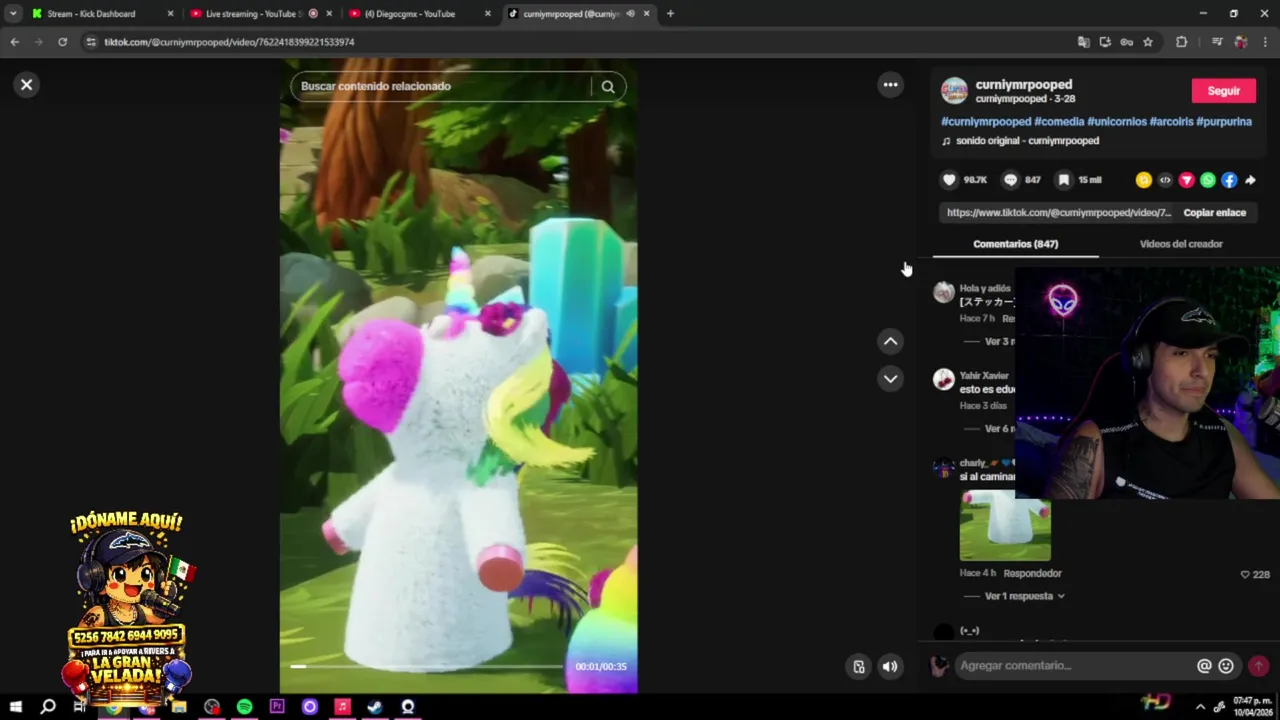Close the TikTok video viewer
The image size is (1280, 720).
(27, 85)
